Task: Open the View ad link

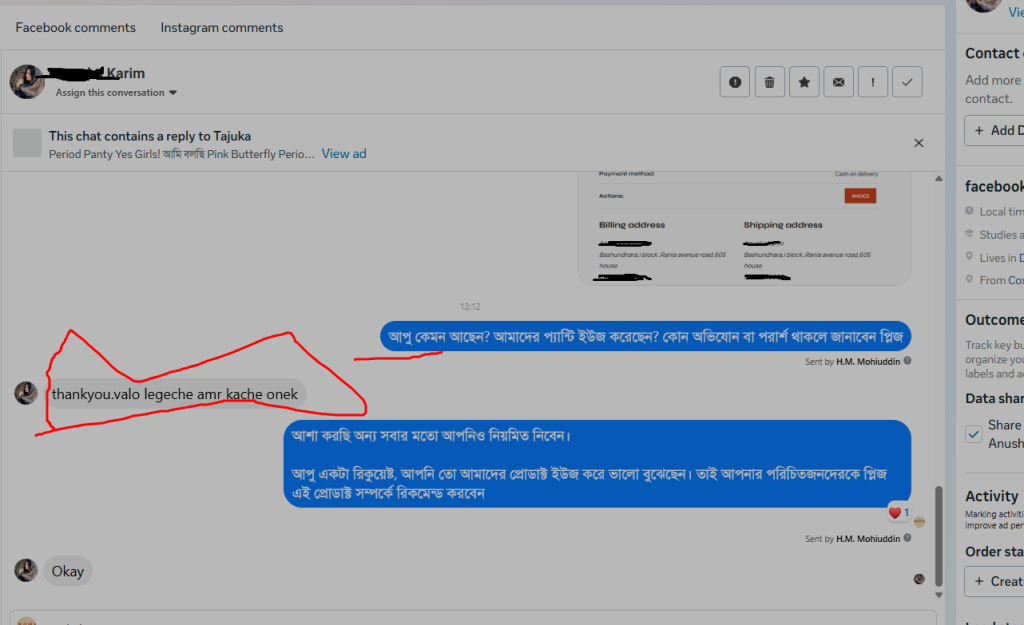Action: pos(344,154)
